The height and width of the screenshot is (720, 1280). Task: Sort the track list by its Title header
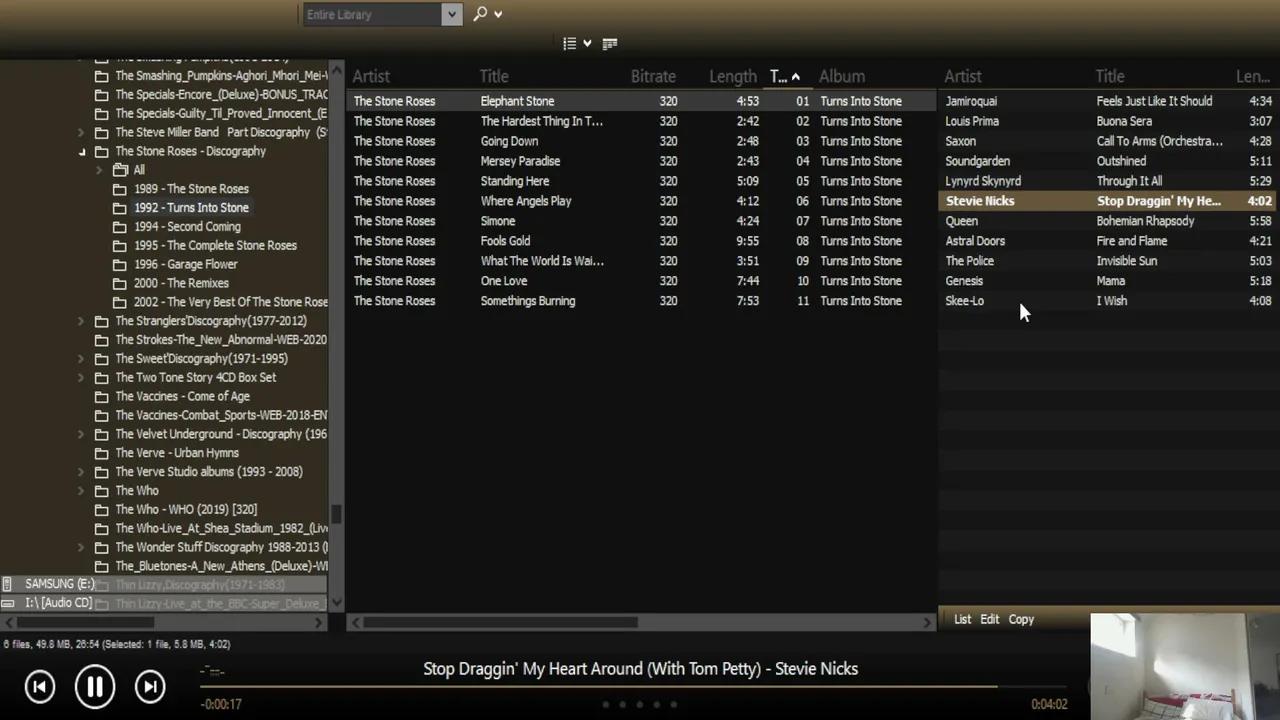(494, 76)
